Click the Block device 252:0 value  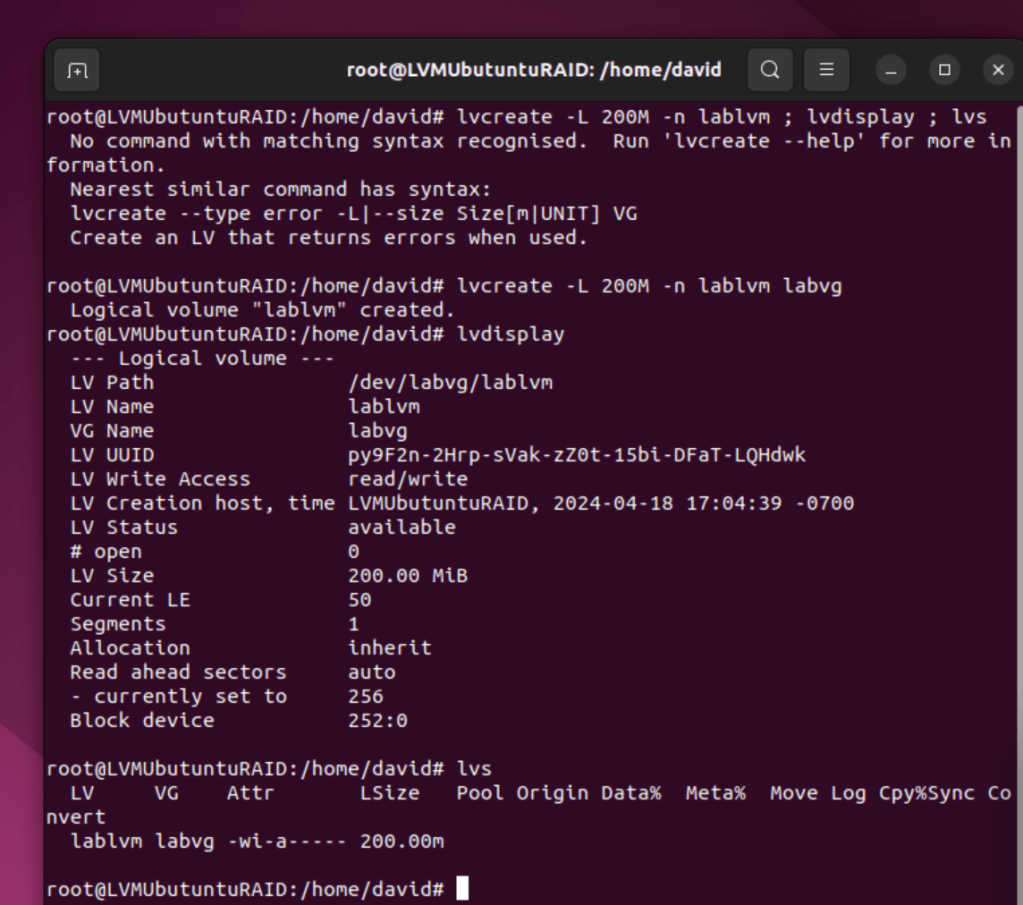(377, 720)
